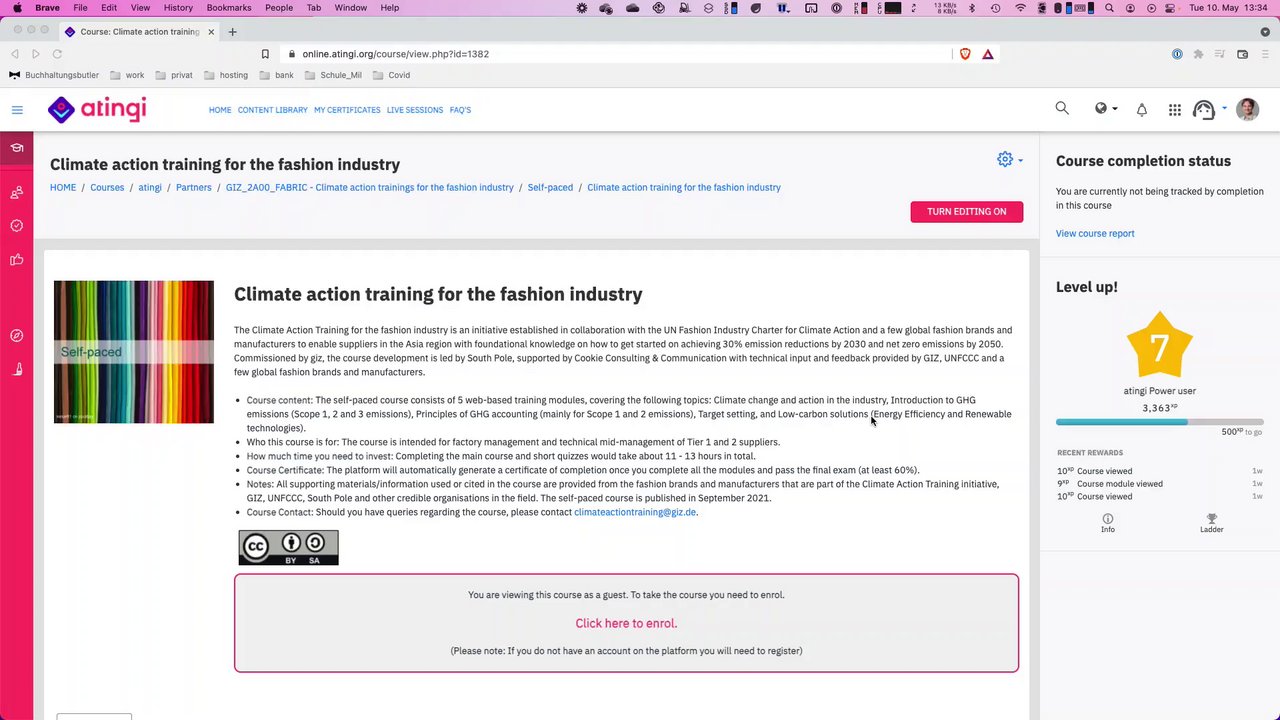Open the privat bookmarks folder
The height and width of the screenshot is (720, 1280).
pos(174,75)
